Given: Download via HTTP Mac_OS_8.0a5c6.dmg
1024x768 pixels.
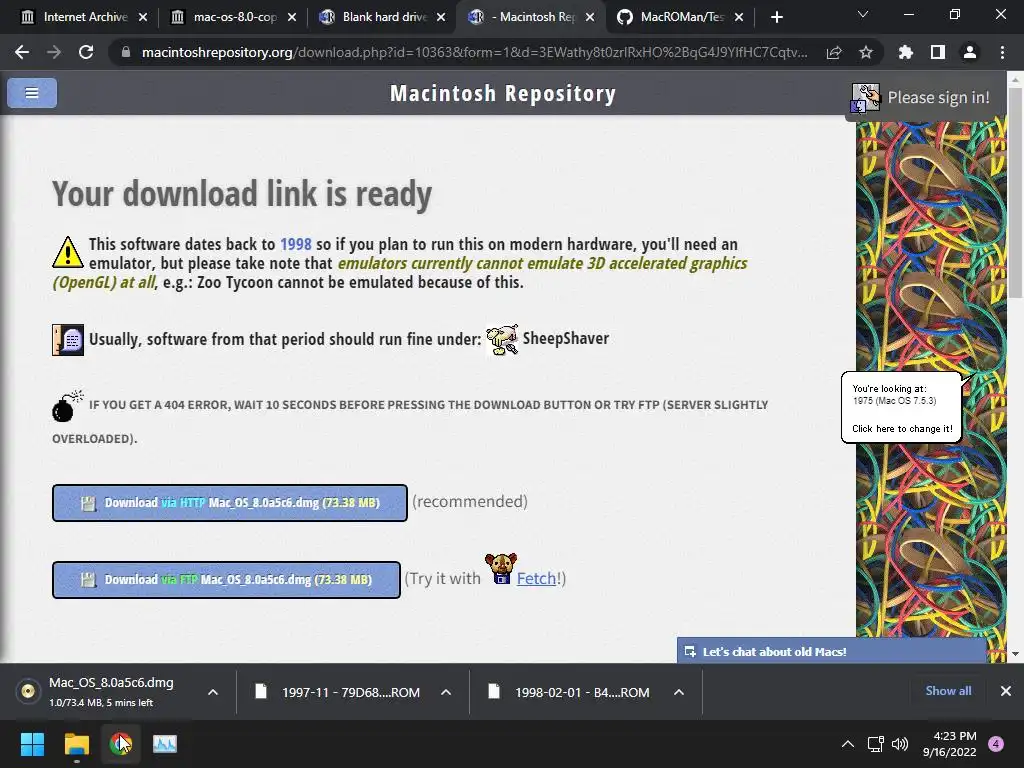Looking at the screenshot, I should 230,503.
